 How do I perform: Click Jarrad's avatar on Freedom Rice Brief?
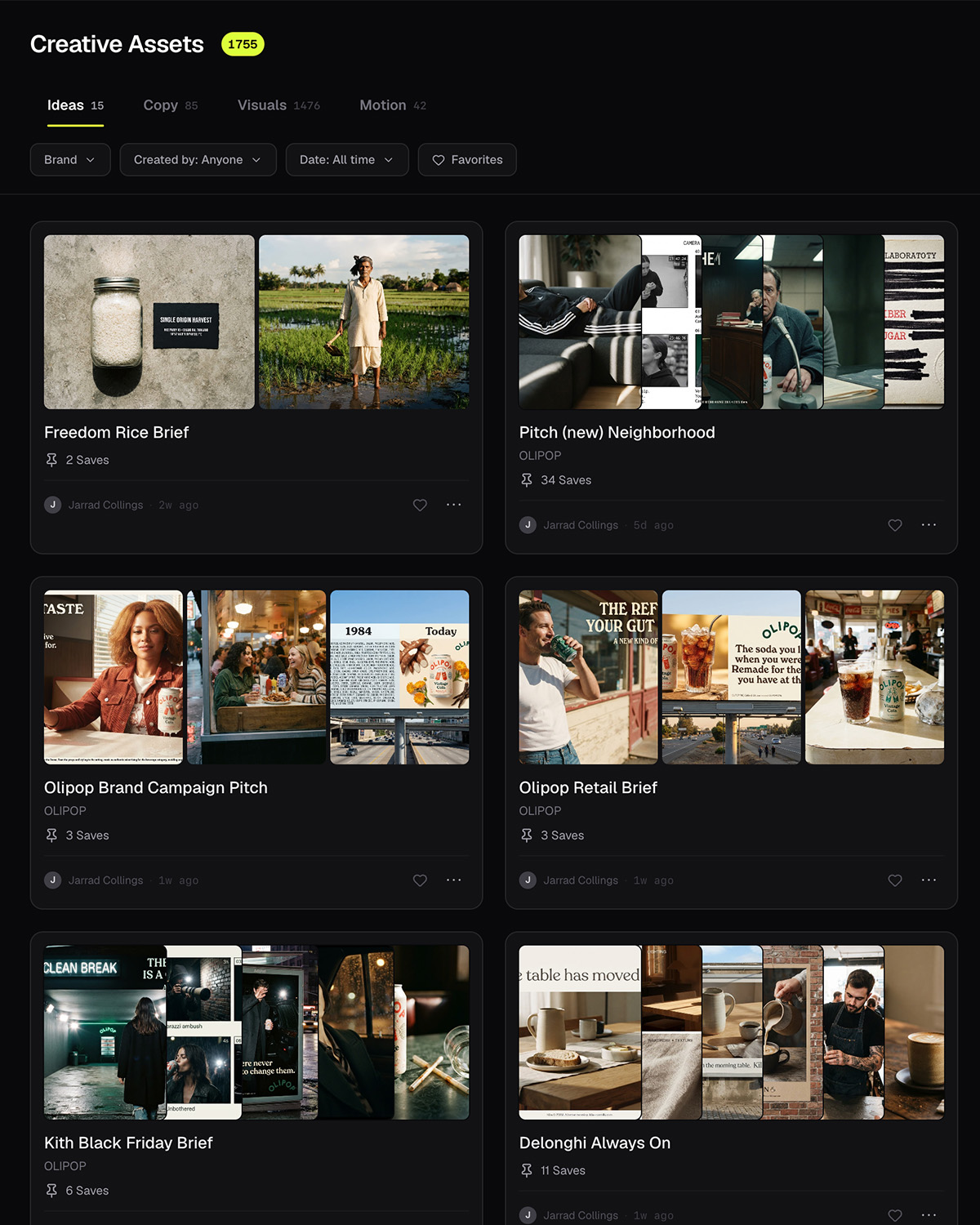click(53, 505)
